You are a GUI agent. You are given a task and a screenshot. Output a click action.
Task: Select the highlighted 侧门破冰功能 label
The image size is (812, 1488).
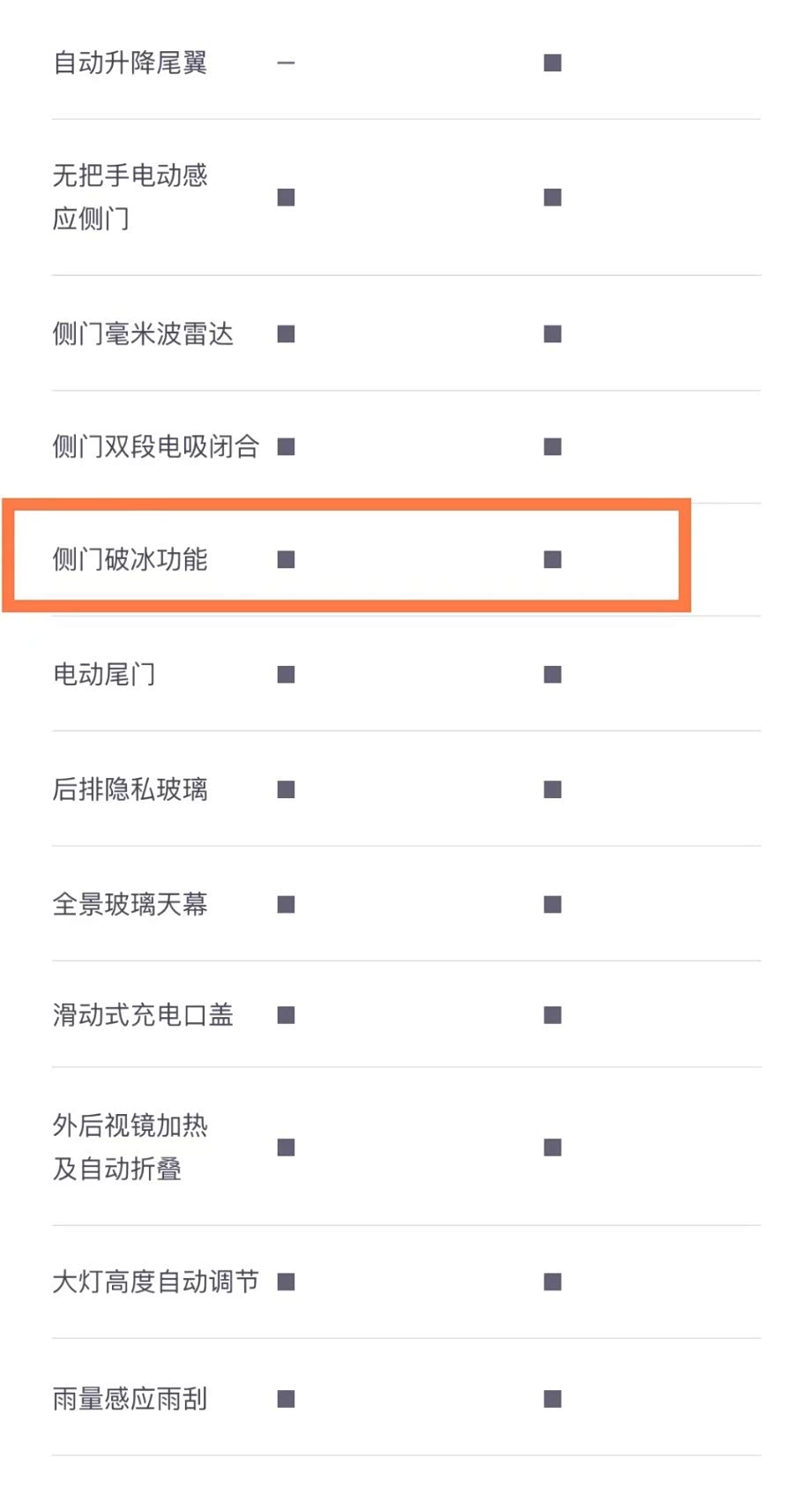(130, 559)
